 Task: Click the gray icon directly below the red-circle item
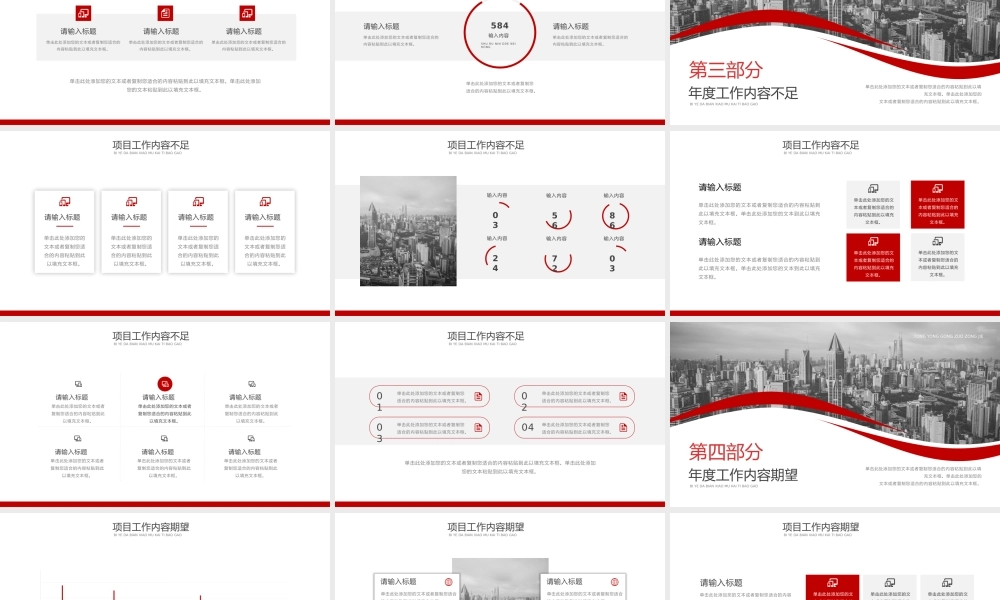pyautogui.click(x=165, y=439)
